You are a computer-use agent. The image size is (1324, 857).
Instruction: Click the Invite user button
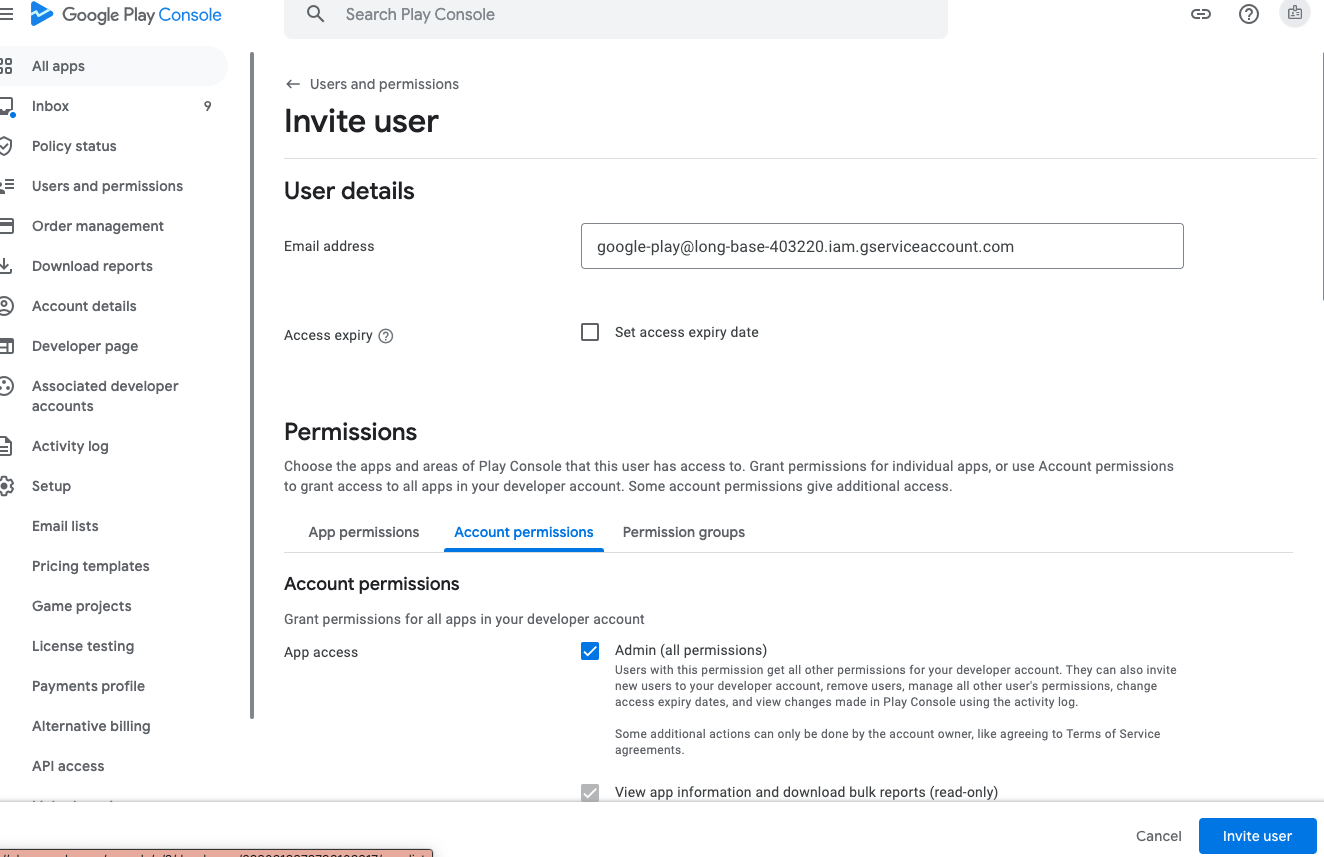tap(1257, 836)
